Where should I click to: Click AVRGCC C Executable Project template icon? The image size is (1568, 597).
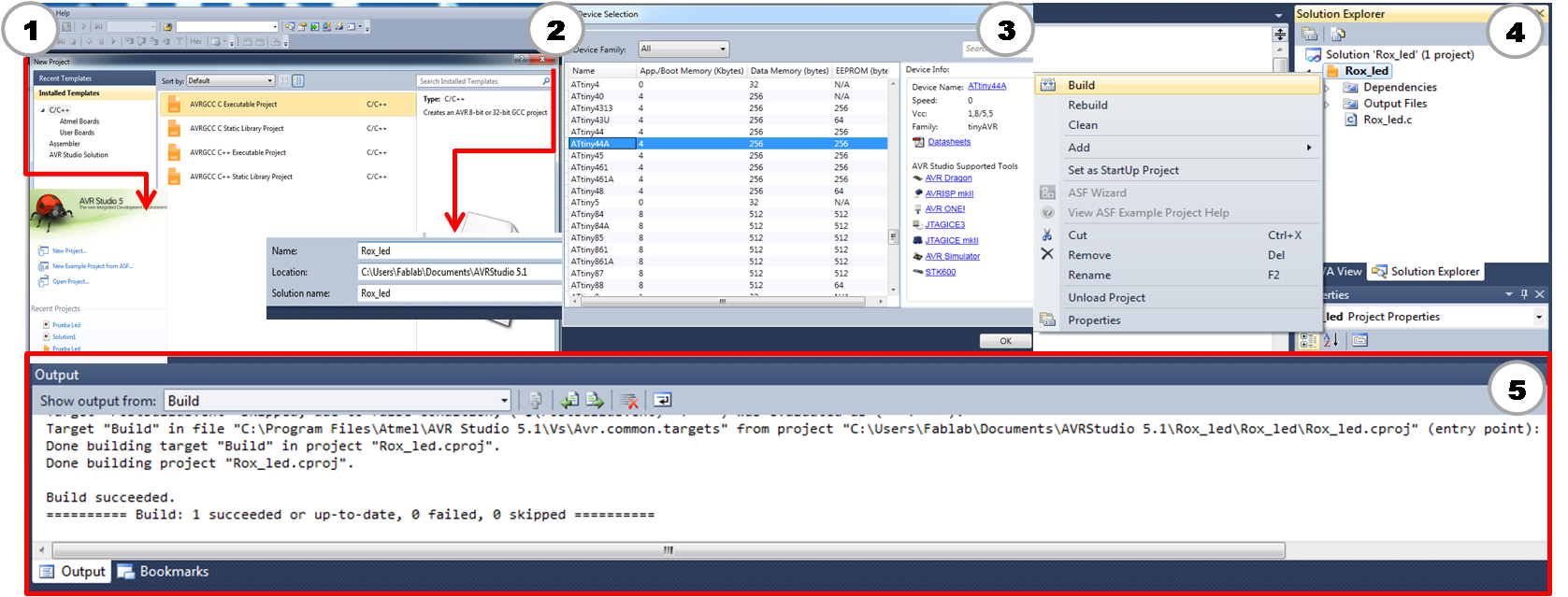click(174, 105)
